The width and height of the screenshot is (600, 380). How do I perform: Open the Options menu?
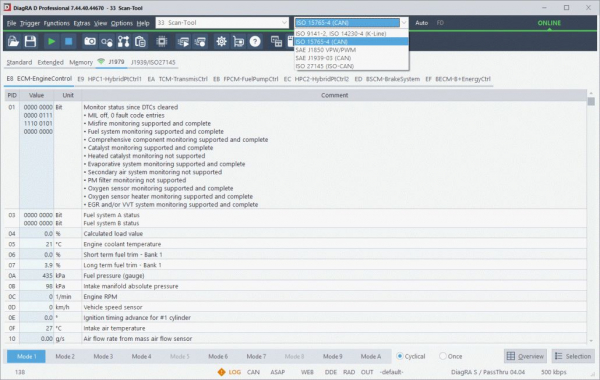coord(122,23)
